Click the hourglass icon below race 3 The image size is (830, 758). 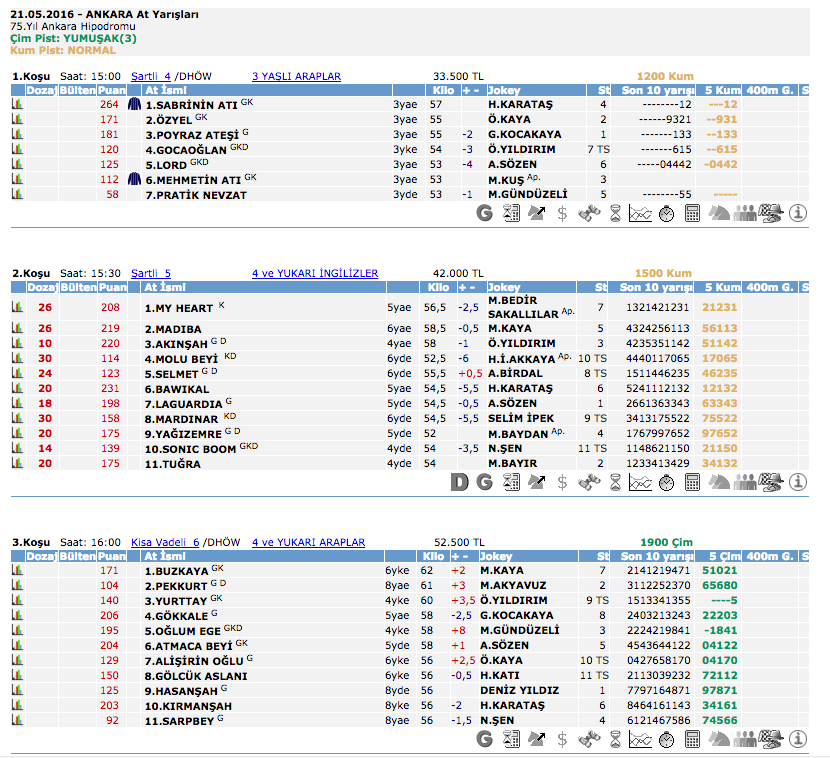[614, 739]
